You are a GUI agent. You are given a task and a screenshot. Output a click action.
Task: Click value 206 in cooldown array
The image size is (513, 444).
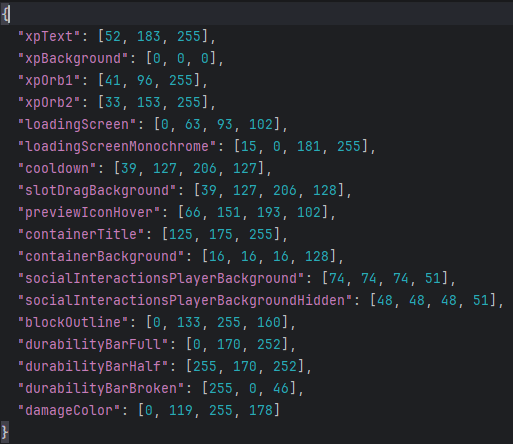[x=205, y=168]
